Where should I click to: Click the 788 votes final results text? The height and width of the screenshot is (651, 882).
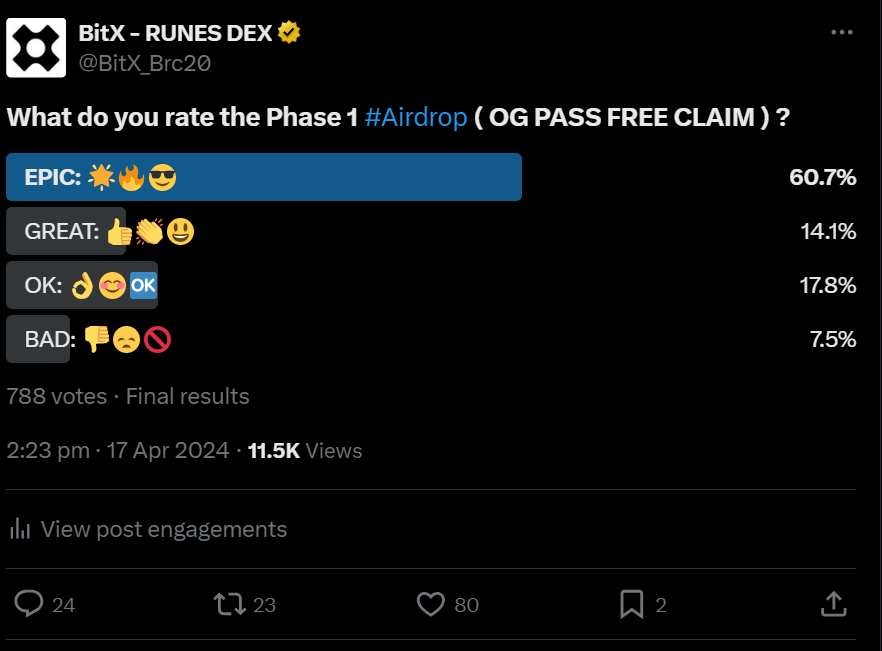(128, 397)
